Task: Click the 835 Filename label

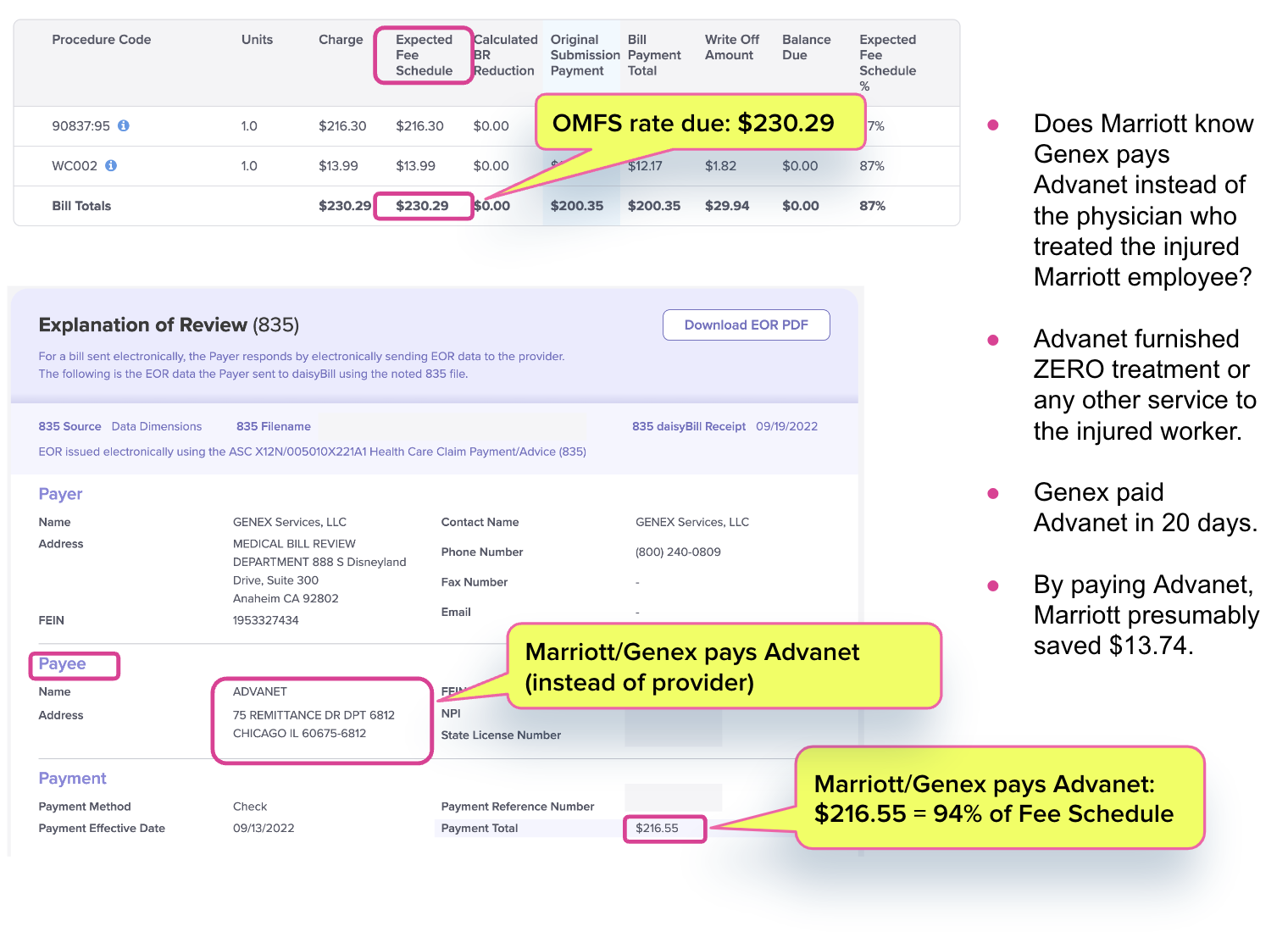Action: [x=274, y=426]
